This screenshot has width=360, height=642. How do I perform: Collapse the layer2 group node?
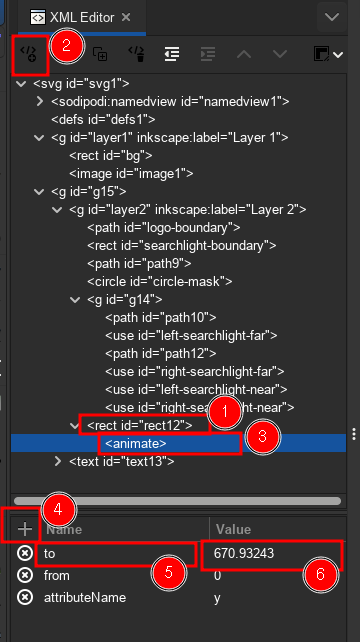(x=57, y=210)
